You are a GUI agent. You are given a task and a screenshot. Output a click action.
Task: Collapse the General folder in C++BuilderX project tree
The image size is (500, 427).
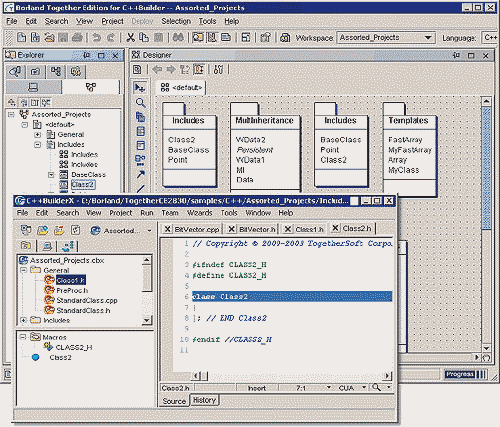click(23, 270)
